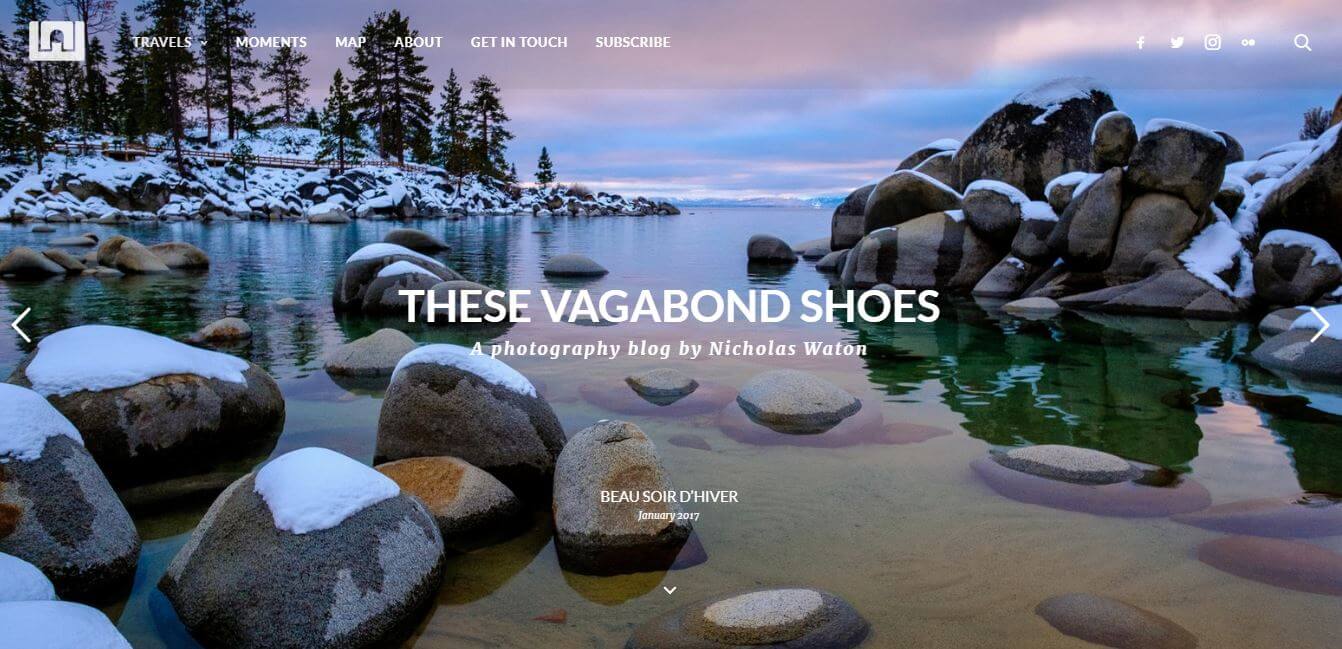
Task: Click the photography blog subtitle text
Action: pos(669,349)
